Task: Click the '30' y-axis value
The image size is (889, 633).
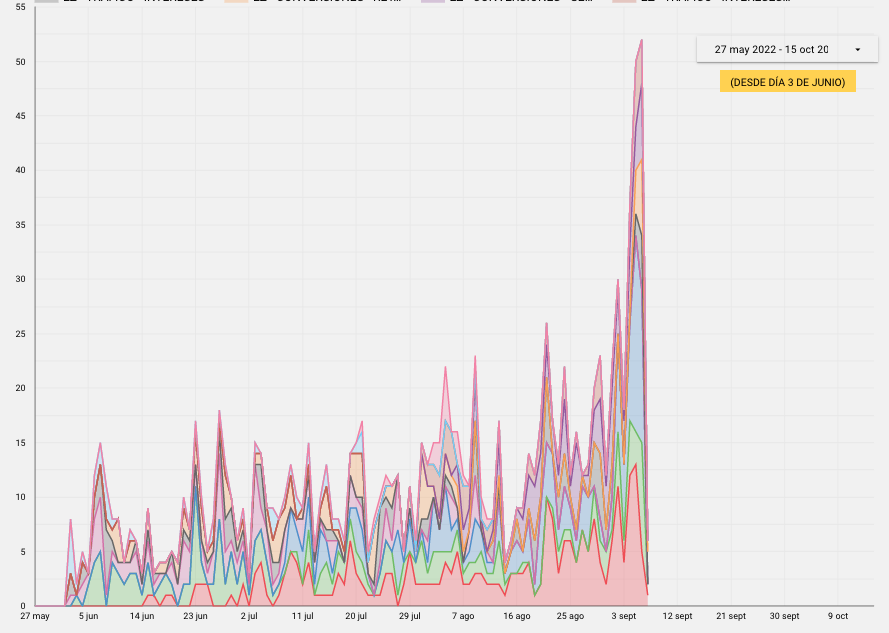Action: click(x=20, y=280)
